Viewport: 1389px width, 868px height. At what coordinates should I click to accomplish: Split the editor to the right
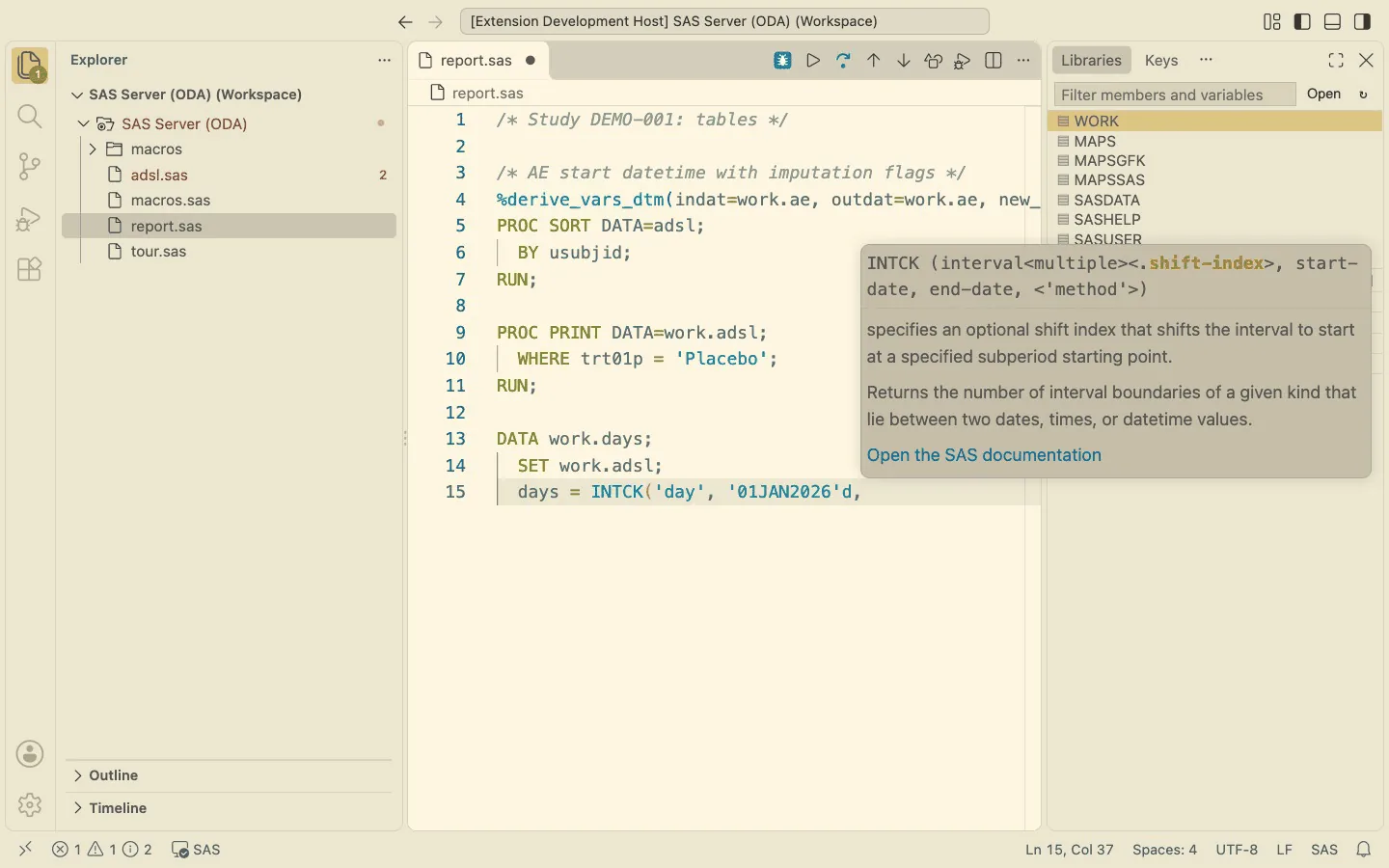point(994,61)
